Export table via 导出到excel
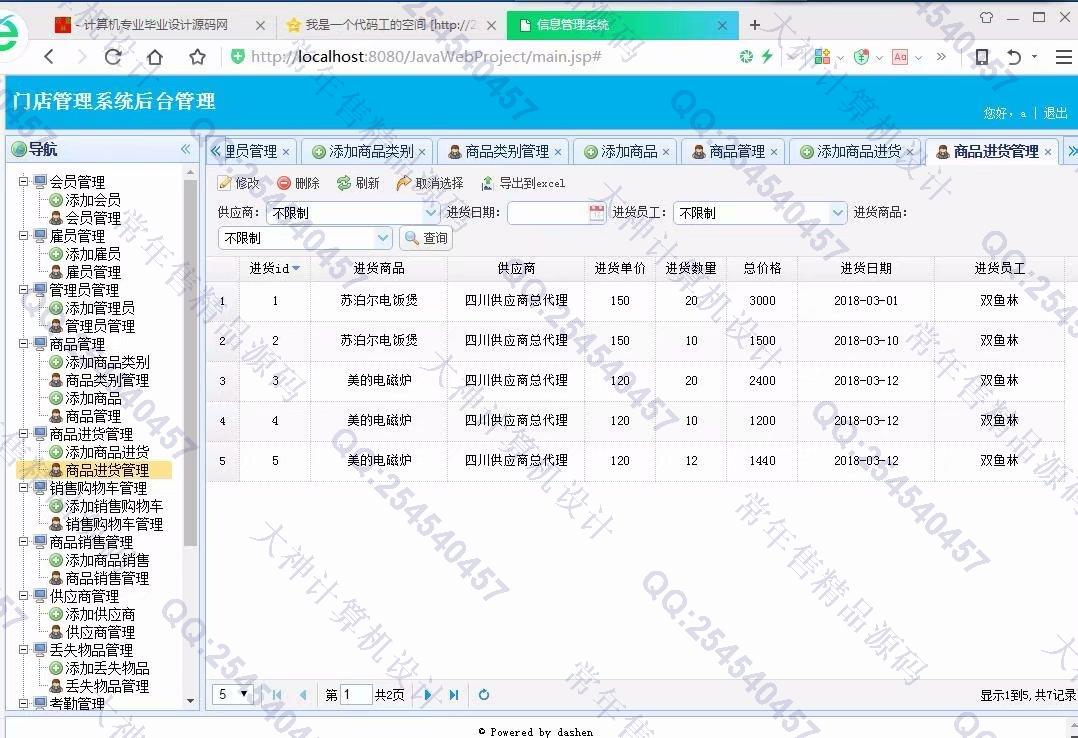Image resolution: width=1078 pixels, height=738 pixels. click(523, 183)
